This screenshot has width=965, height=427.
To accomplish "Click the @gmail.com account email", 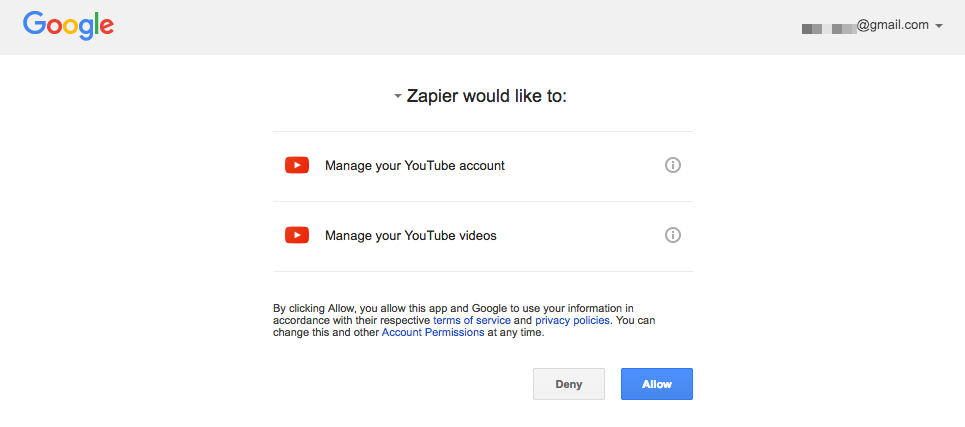I will point(865,25).
